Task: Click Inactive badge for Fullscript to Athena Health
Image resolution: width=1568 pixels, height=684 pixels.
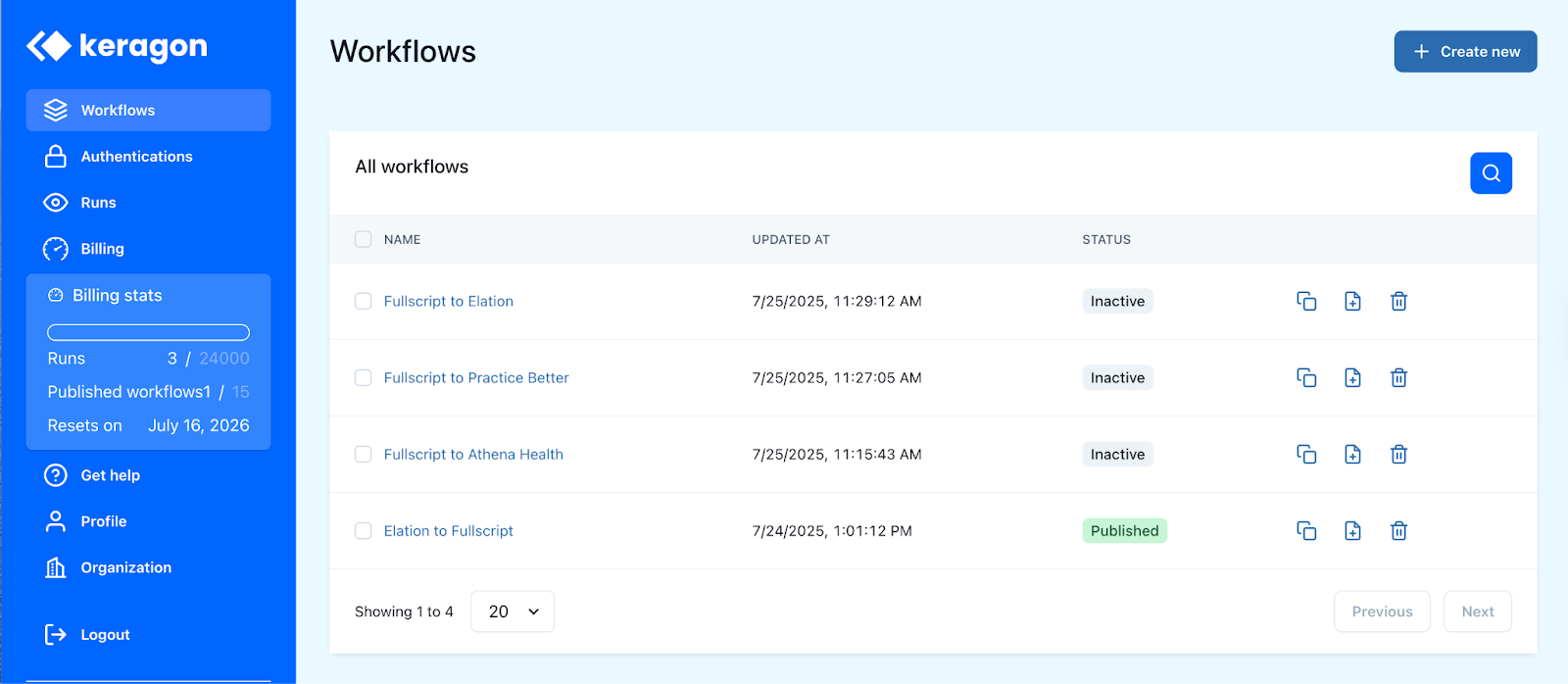Action: point(1117,454)
